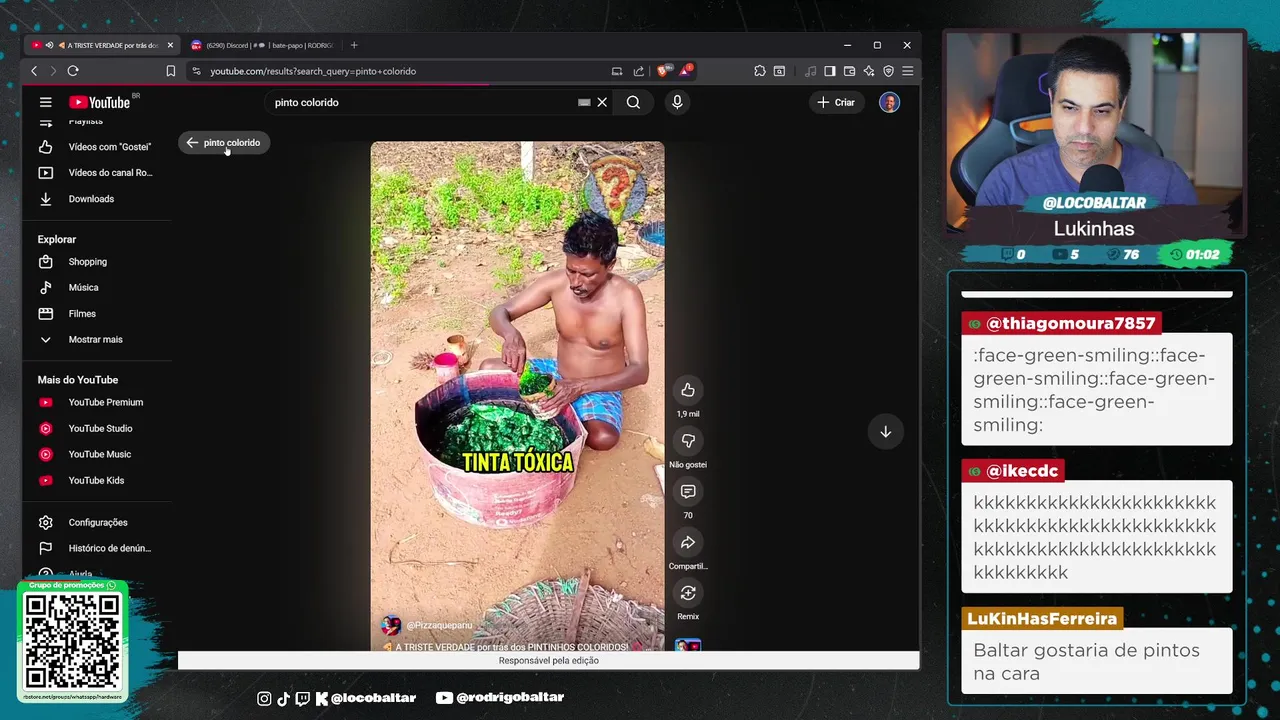
Task: Focus the YouTube search input
Action: click(x=420, y=102)
